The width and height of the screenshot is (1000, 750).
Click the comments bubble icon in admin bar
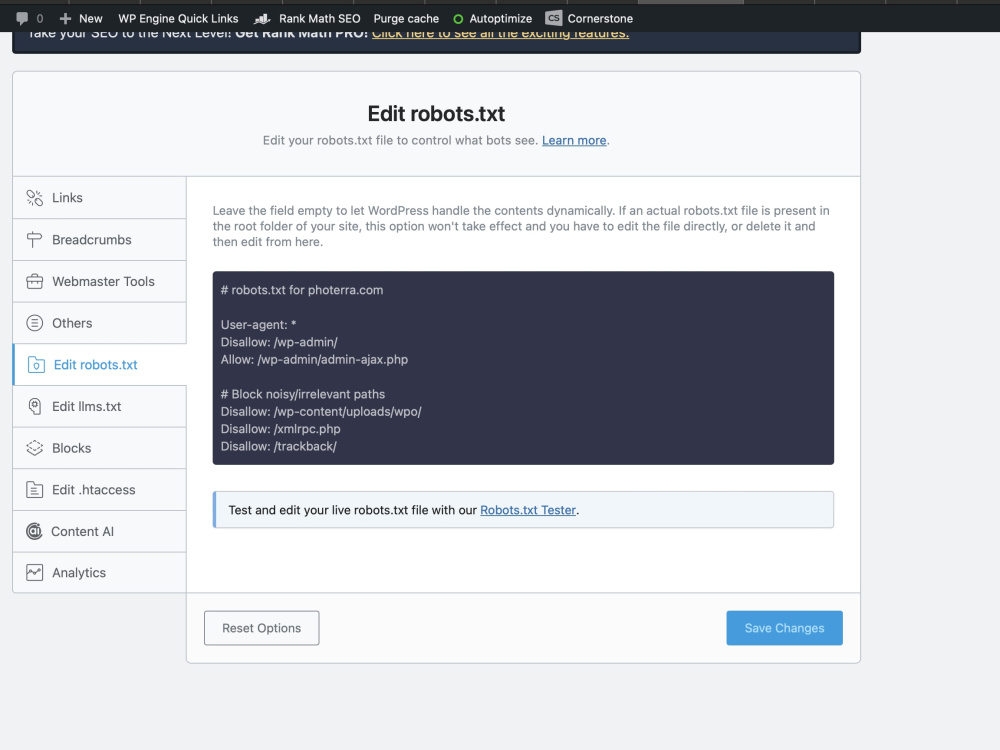(22, 18)
